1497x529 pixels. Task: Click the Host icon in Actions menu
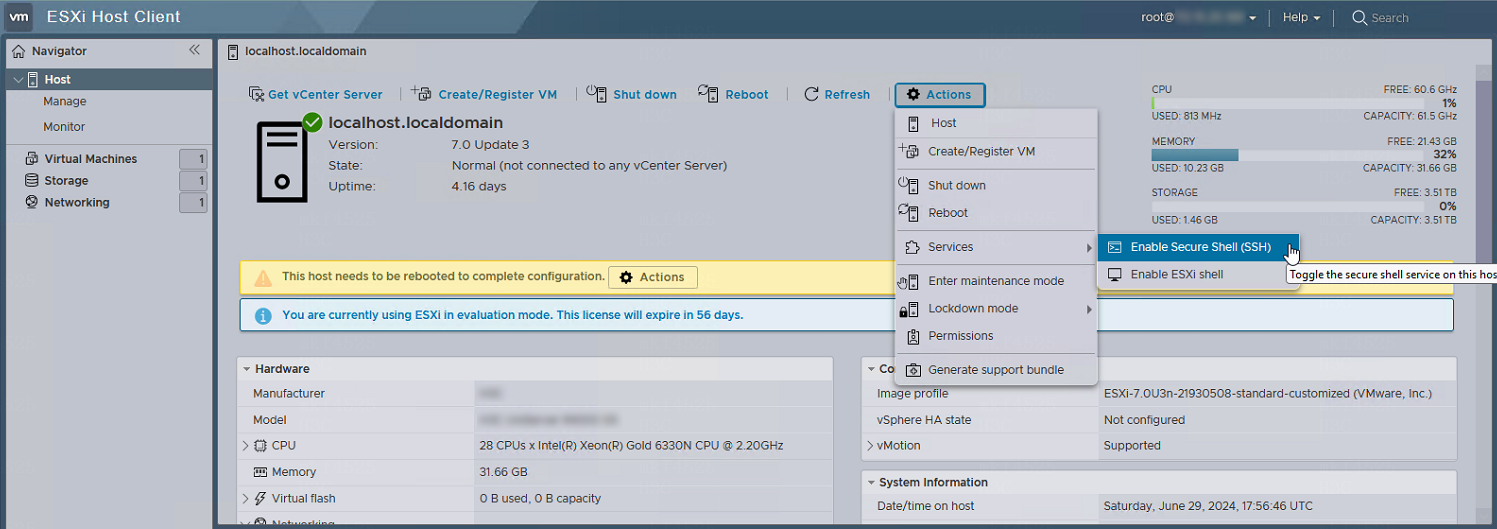point(912,123)
